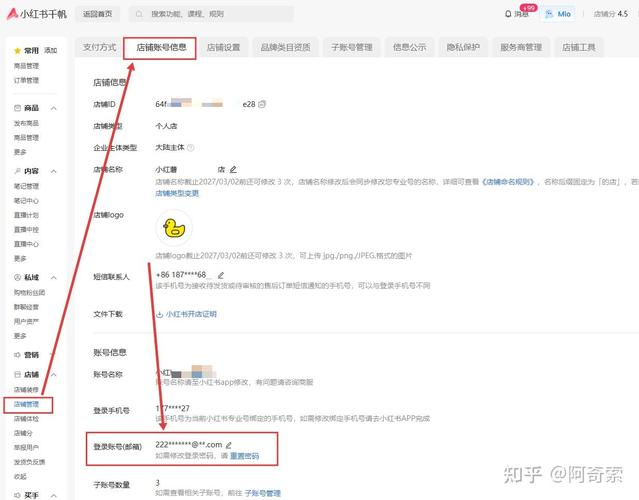This screenshot has width=639, height=500.
Task: Download 小红书开店证明 file link
Action: [x=191, y=314]
